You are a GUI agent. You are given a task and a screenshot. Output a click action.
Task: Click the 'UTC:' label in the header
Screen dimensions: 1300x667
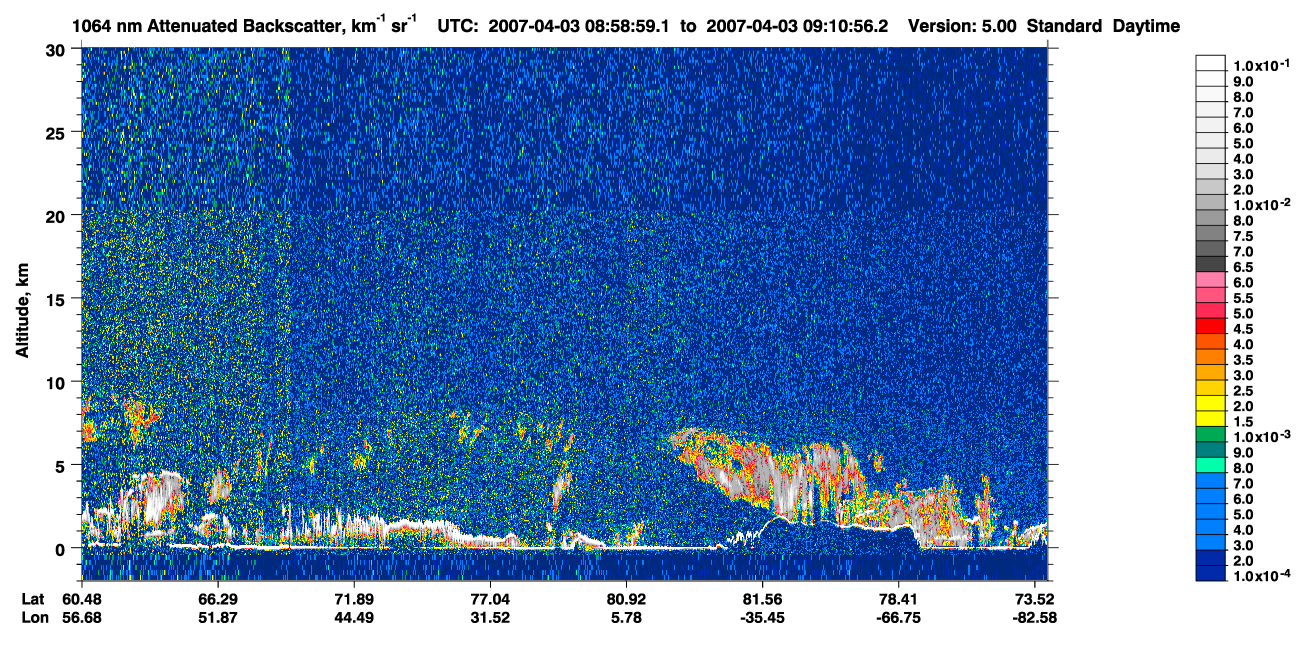click(458, 27)
